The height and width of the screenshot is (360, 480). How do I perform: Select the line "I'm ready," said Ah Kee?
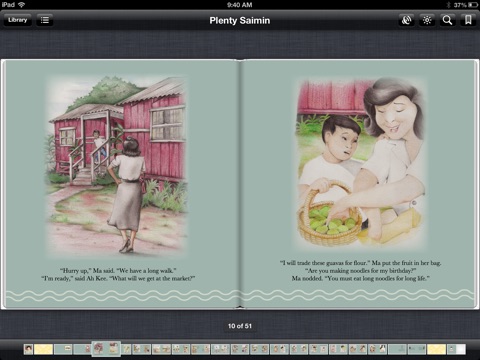coord(118,278)
